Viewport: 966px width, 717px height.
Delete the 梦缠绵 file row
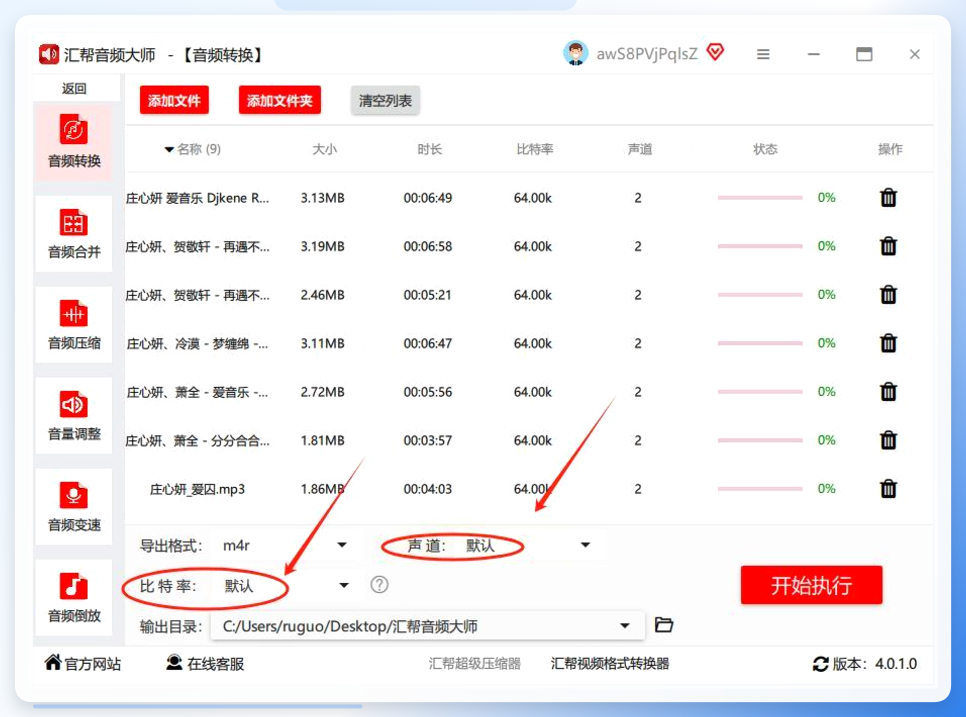888,343
